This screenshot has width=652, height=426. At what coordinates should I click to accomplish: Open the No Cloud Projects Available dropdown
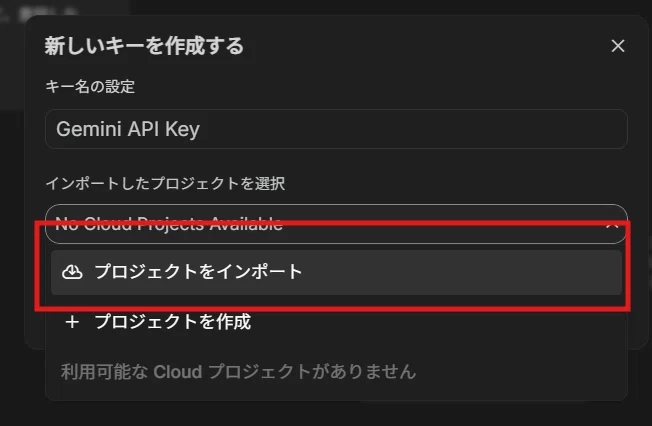point(336,224)
